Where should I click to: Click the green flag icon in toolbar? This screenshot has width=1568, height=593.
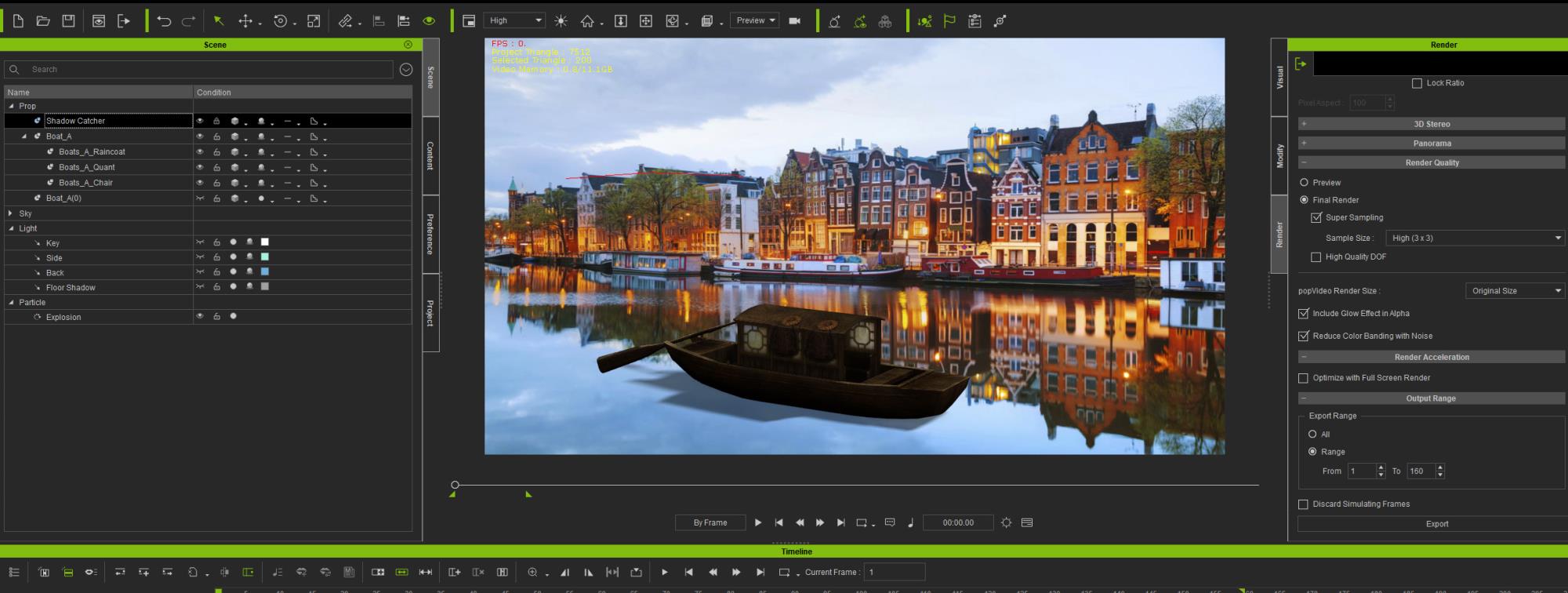[x=949, y=21]
